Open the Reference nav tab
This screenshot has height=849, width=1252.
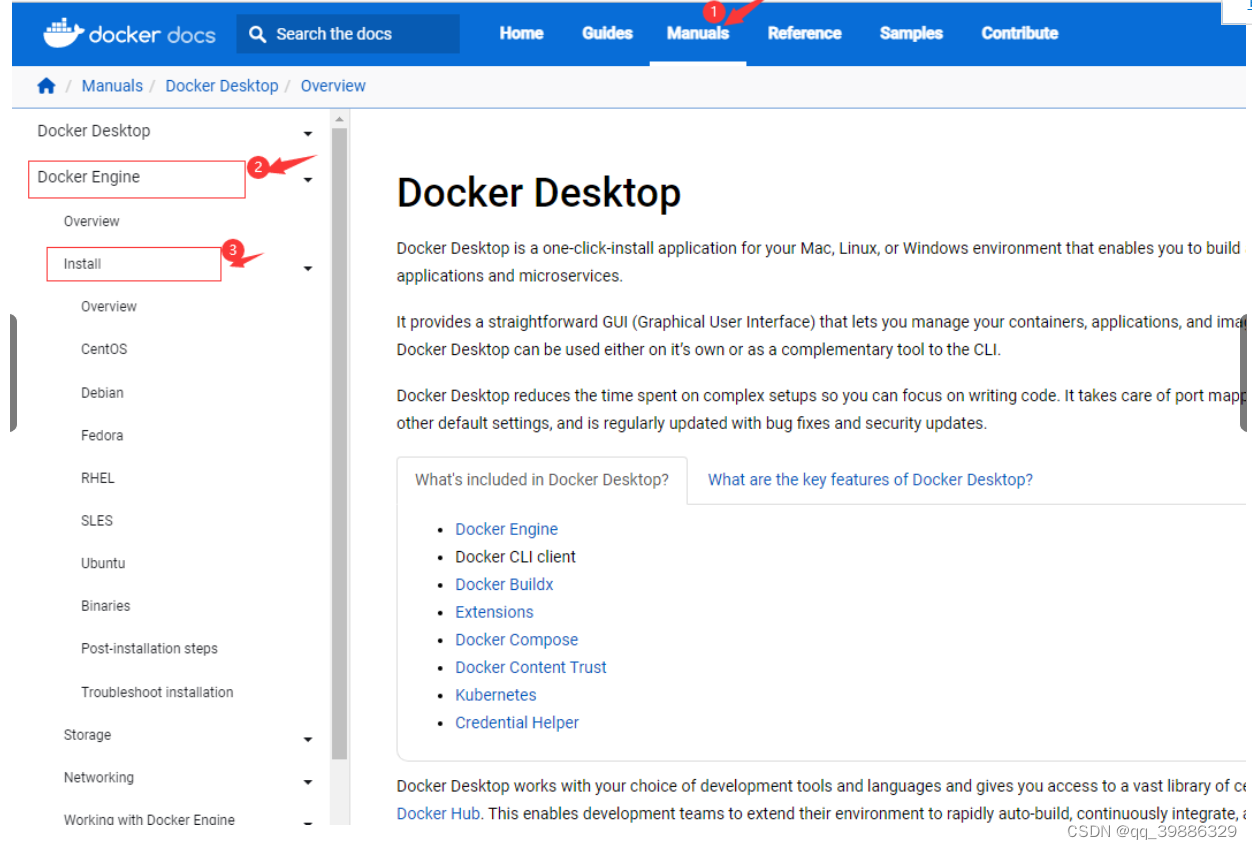click(804, 33)
